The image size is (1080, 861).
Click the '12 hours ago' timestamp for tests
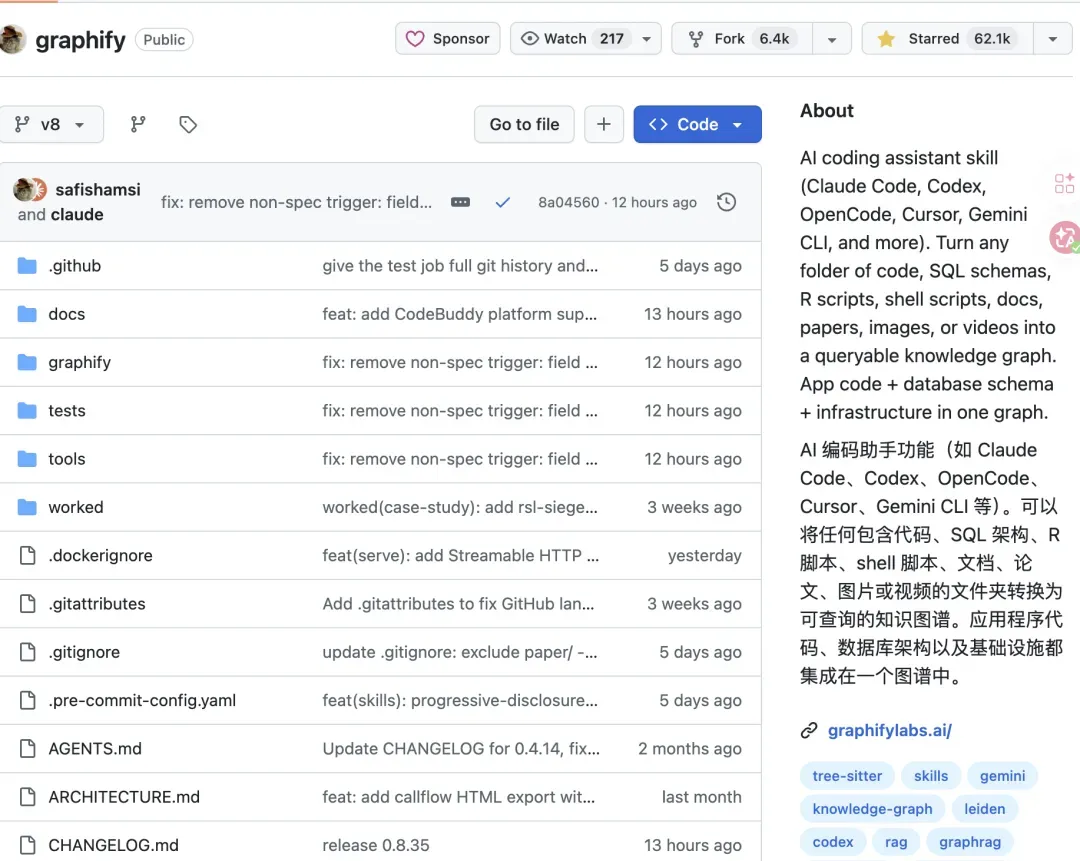coord(692,411)
